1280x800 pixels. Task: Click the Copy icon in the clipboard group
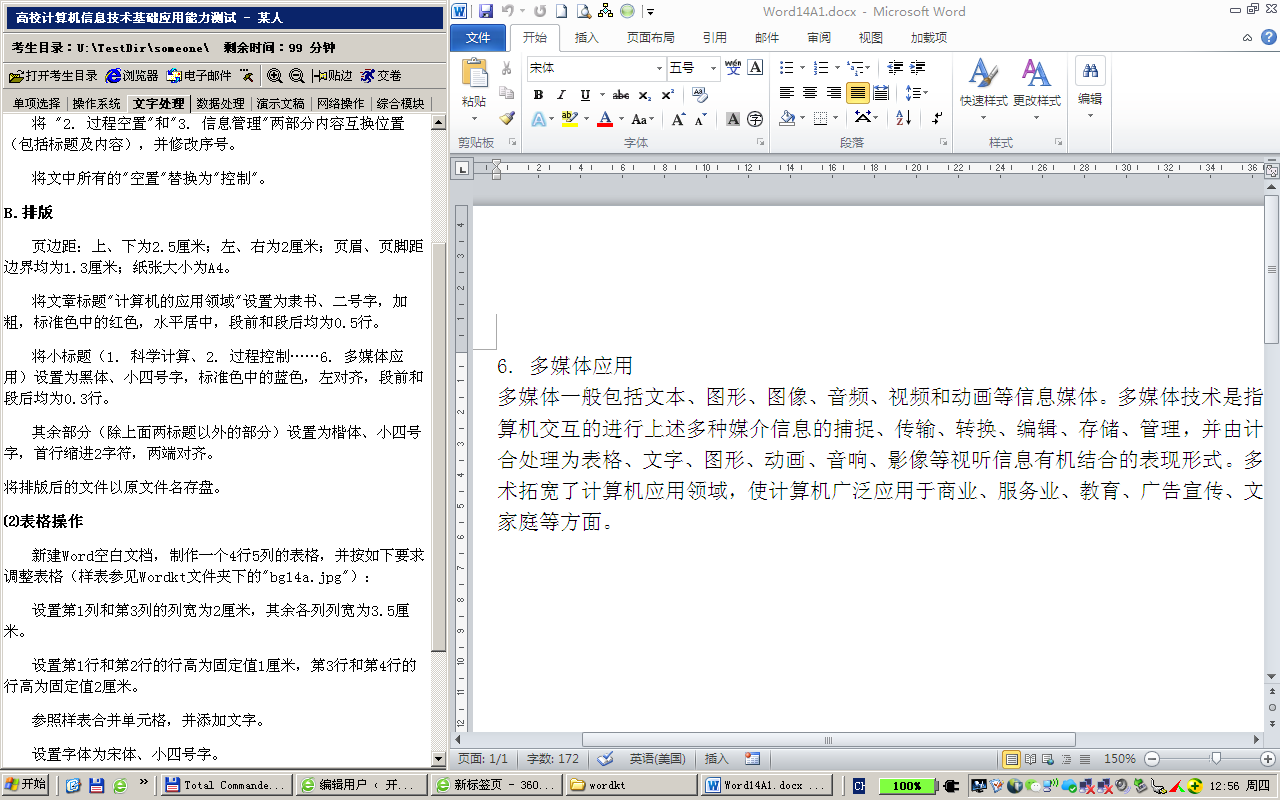pyautogui.click(x=507, y=93)
